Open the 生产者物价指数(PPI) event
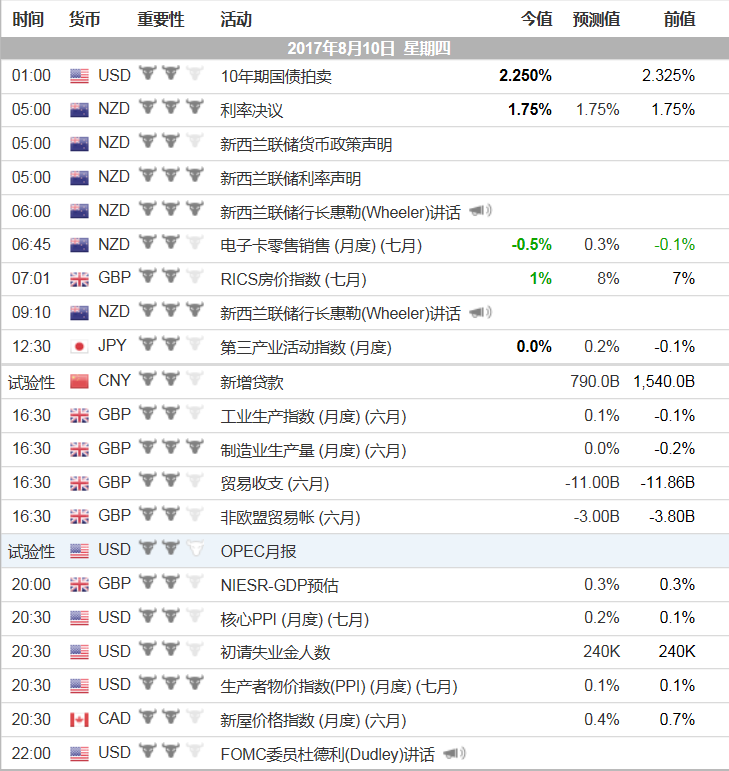The width and height of the screenshot is (729, 771). 339,686
